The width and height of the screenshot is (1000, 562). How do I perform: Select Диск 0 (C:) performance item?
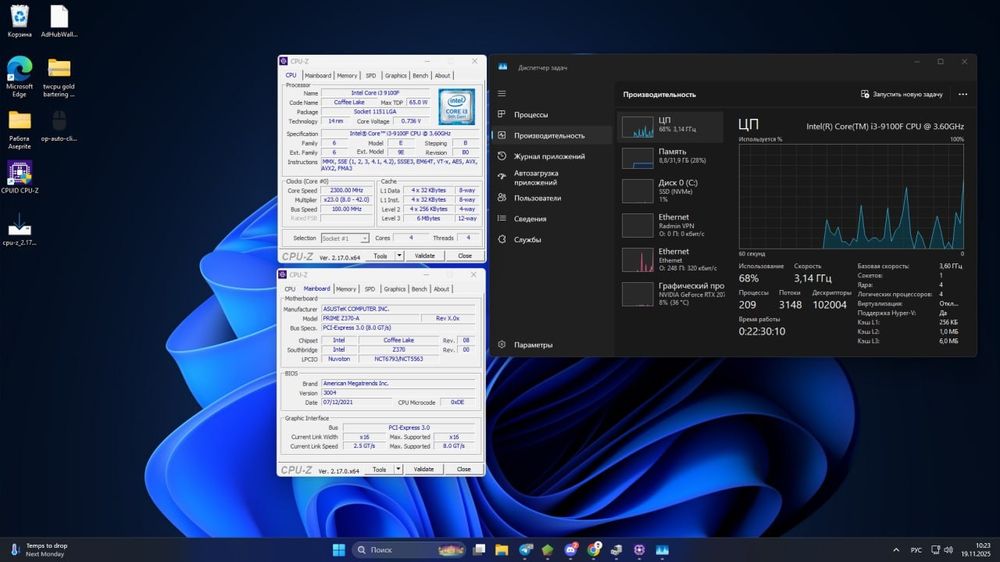(671, 191)
